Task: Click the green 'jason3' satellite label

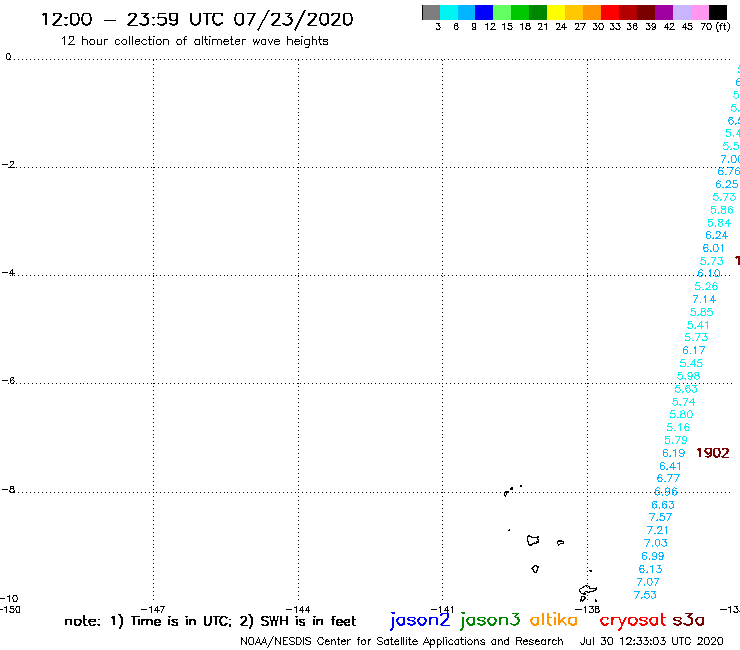Action: point(490,620)
